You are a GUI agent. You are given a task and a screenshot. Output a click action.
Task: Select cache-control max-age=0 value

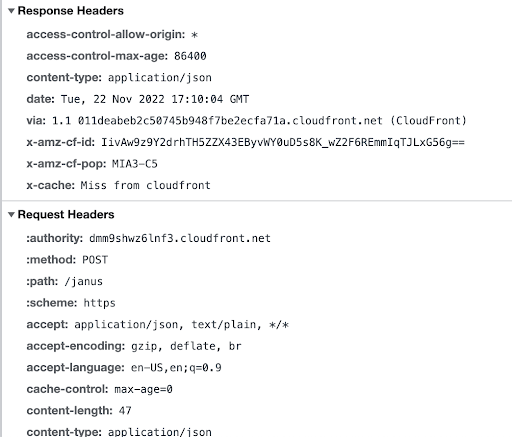[x=143, y=389]
